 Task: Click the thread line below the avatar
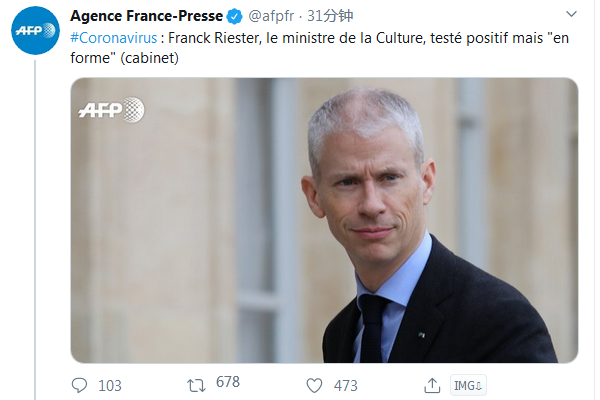click(35, 230)
